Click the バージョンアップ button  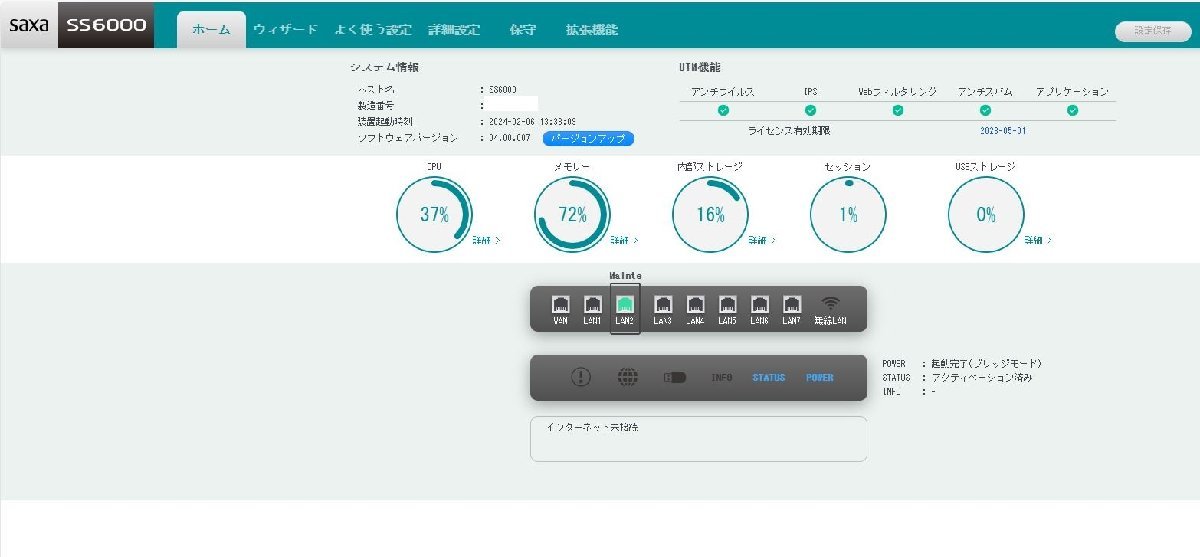(x=589, y=138)
